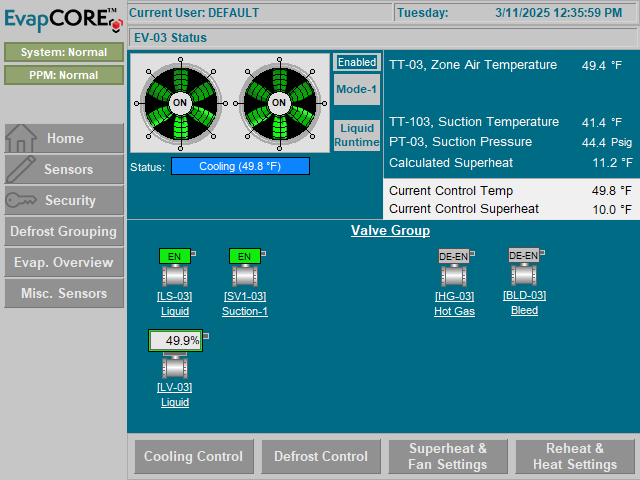The image size is (640, 480).
Task: Click the EvapCORE logo
Action: point(63,20)
